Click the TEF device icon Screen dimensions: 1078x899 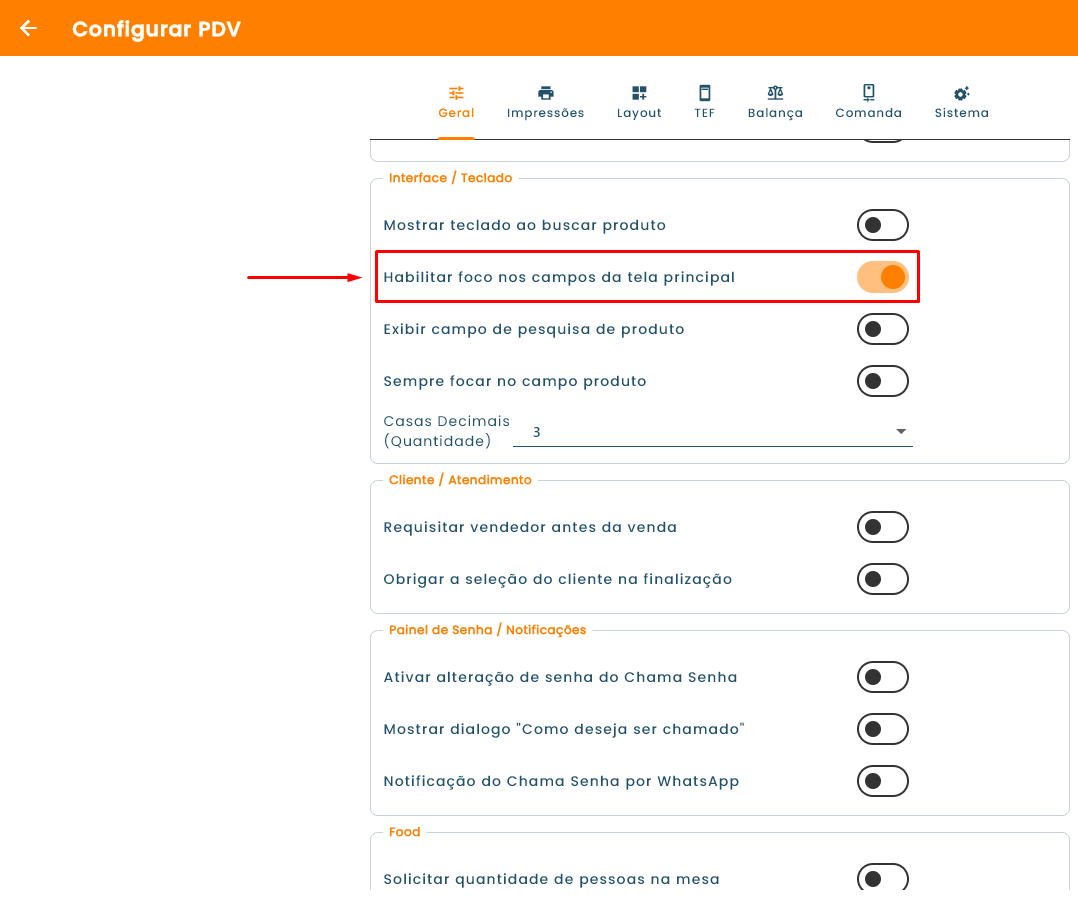click(x=705, y=93)
